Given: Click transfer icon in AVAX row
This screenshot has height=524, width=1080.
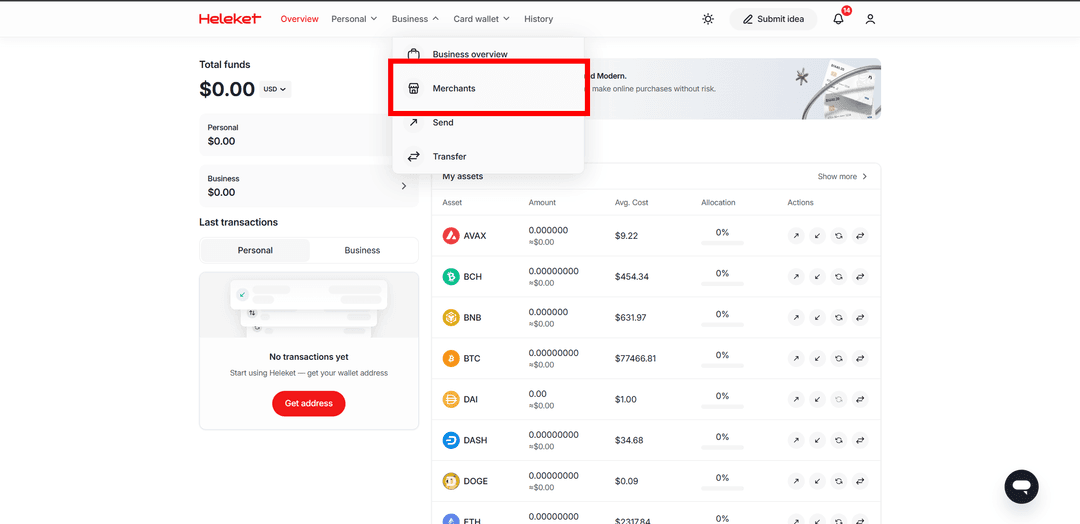Looking at the screenshot, I should [x=860, y=235].
